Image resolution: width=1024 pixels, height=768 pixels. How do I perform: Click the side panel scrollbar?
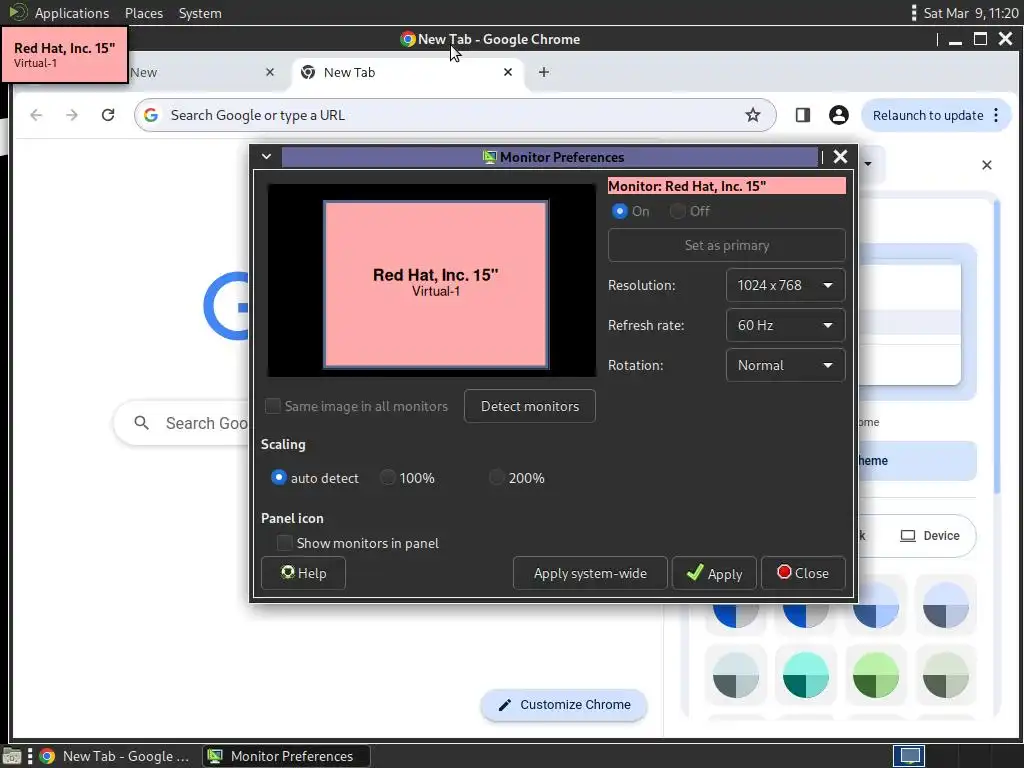[x=997, y=346]
